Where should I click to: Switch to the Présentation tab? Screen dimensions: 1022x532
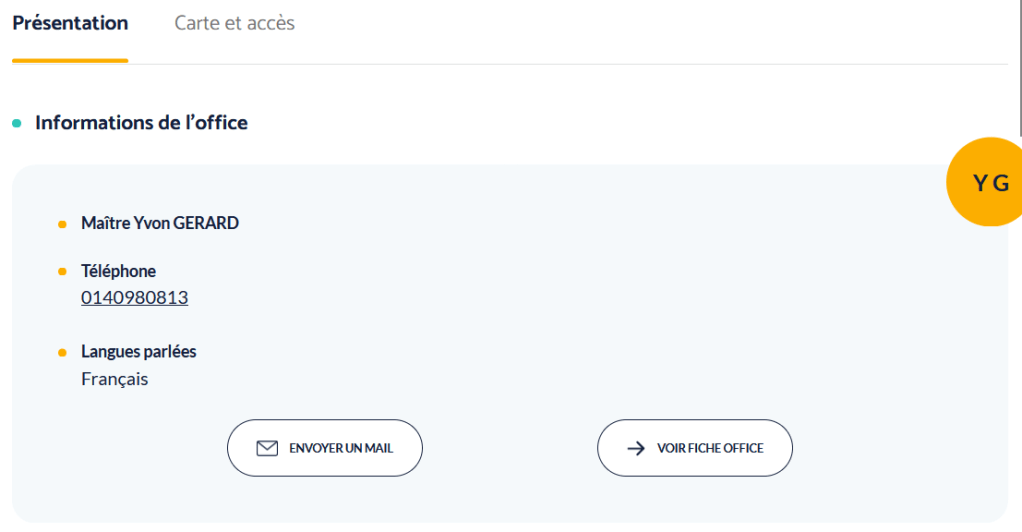(x=70, y=23)
